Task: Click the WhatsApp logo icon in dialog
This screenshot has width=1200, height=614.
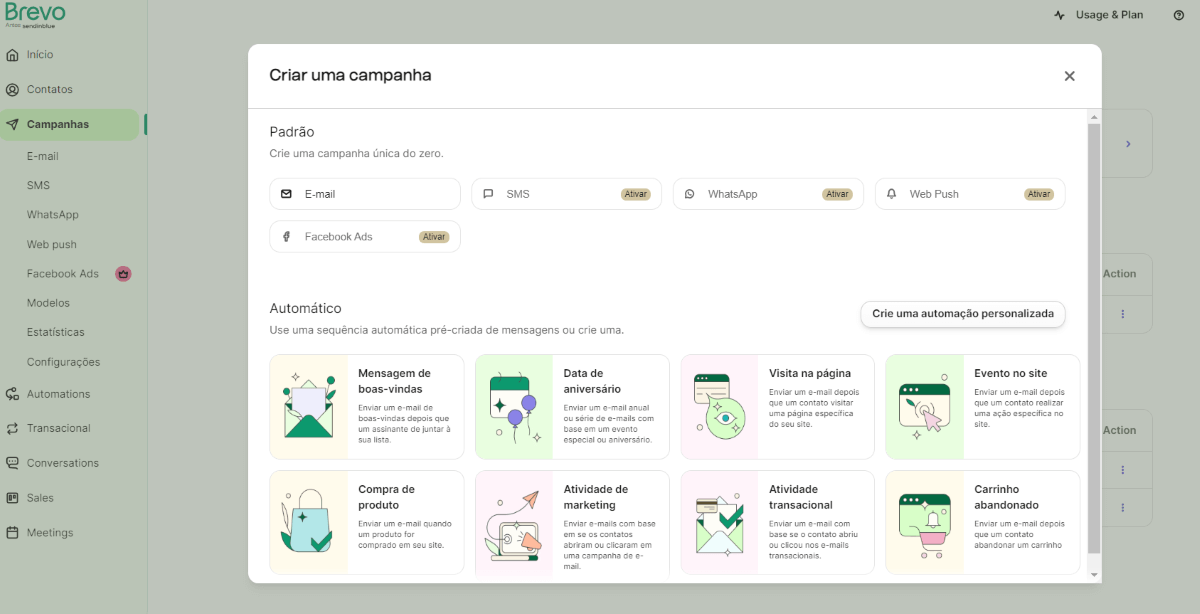Action: coord(690,194)
